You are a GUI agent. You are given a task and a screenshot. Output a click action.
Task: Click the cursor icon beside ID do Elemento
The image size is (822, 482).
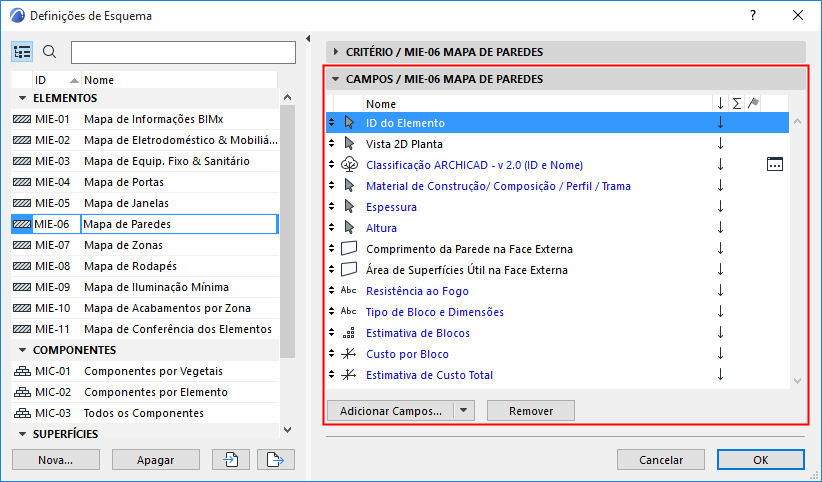[x=349, y=123]
